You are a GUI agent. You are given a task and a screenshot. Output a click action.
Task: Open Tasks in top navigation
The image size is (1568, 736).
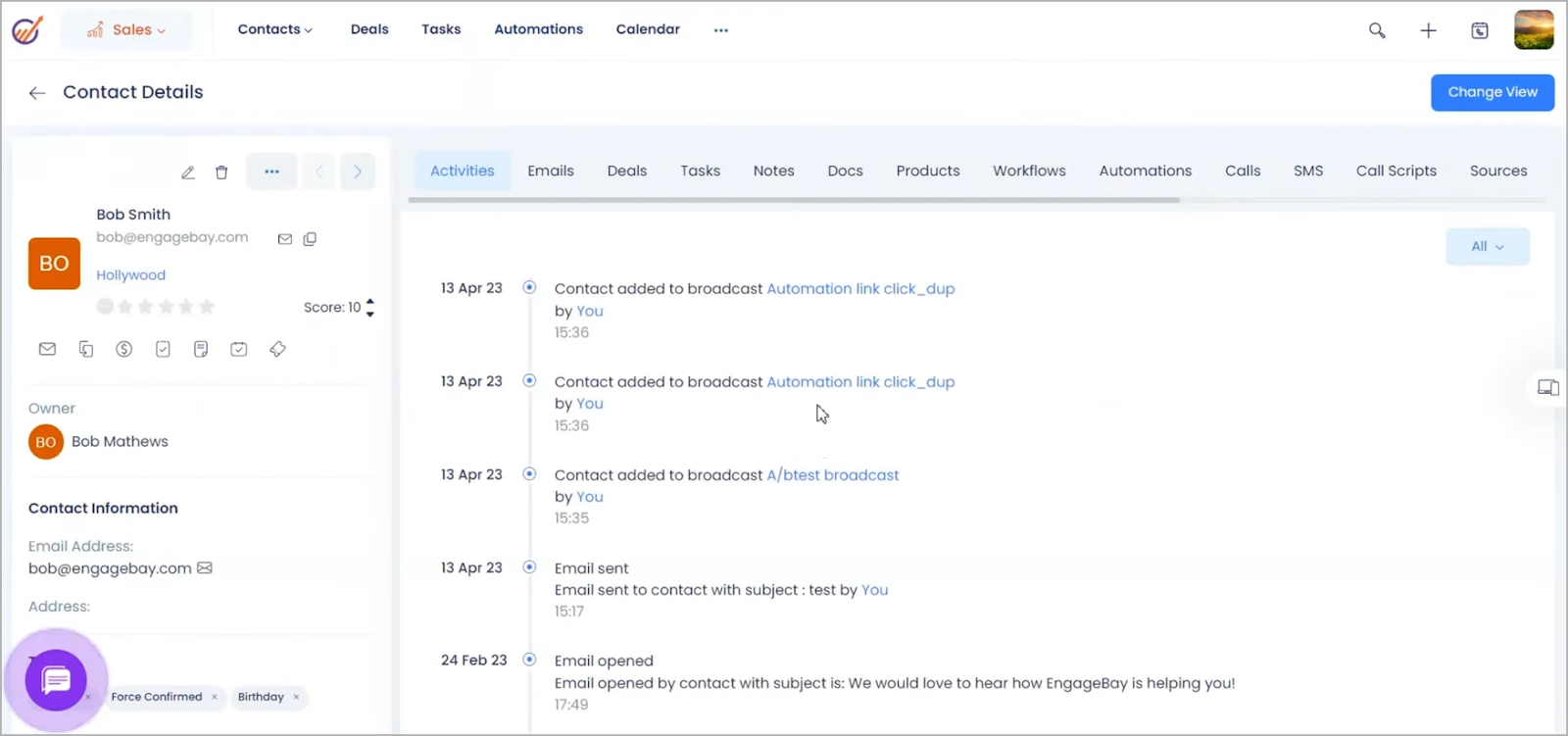(x=441, y=29)
